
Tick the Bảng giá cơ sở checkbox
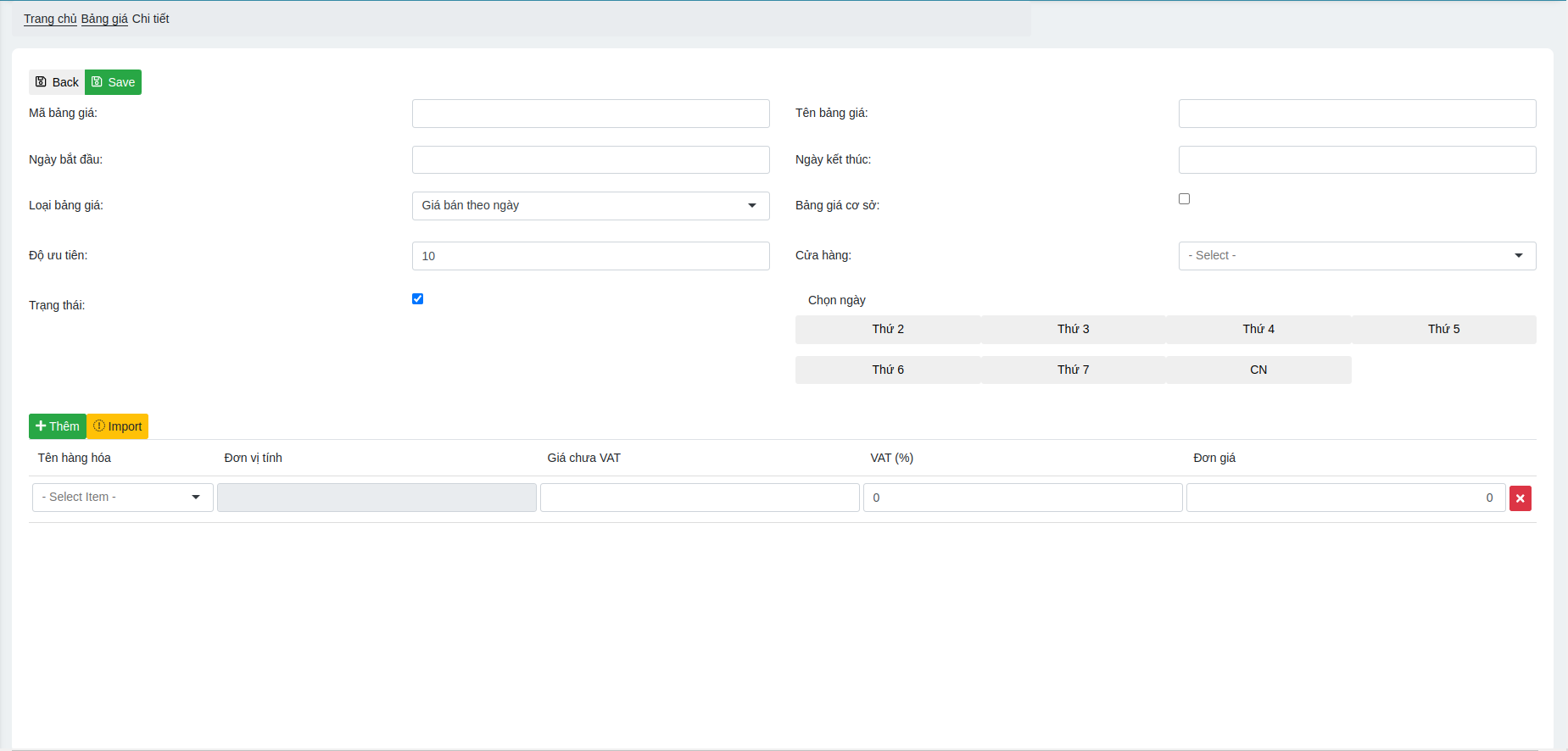tap(1184, 199)
